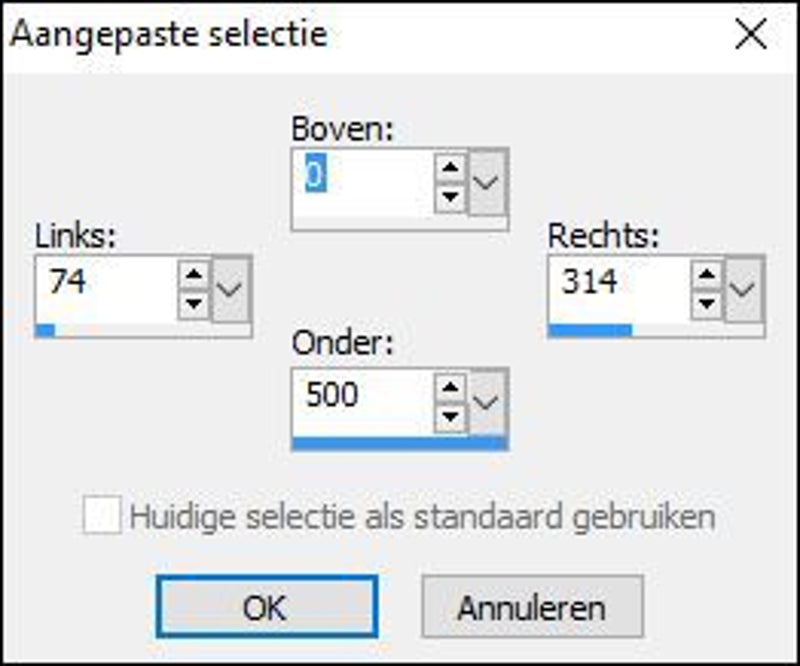The width and height of the screenshot is (800, 666).
Task: Click the Links blue slider bar
Action: 45,330
